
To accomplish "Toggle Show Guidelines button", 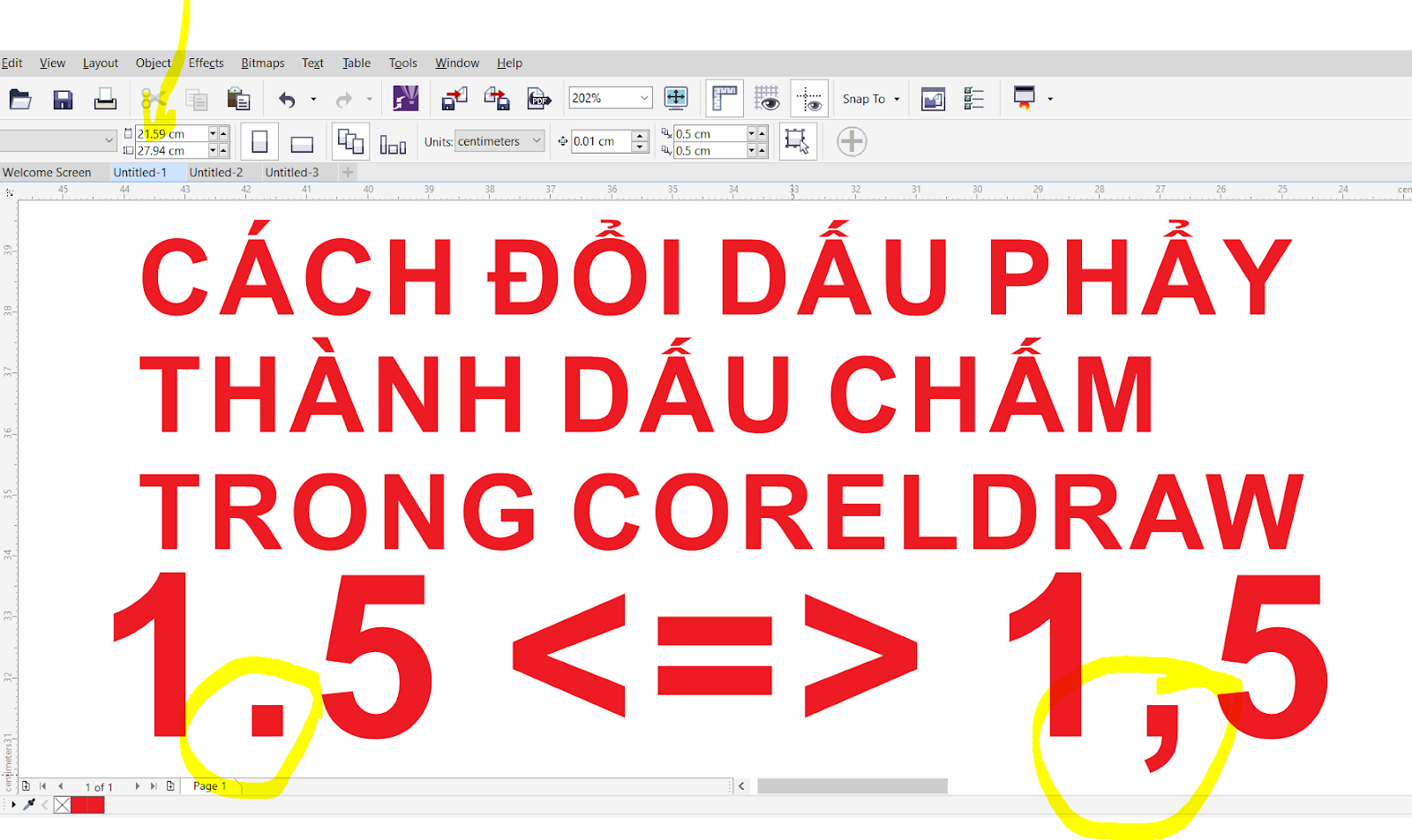I will (809, 98).
